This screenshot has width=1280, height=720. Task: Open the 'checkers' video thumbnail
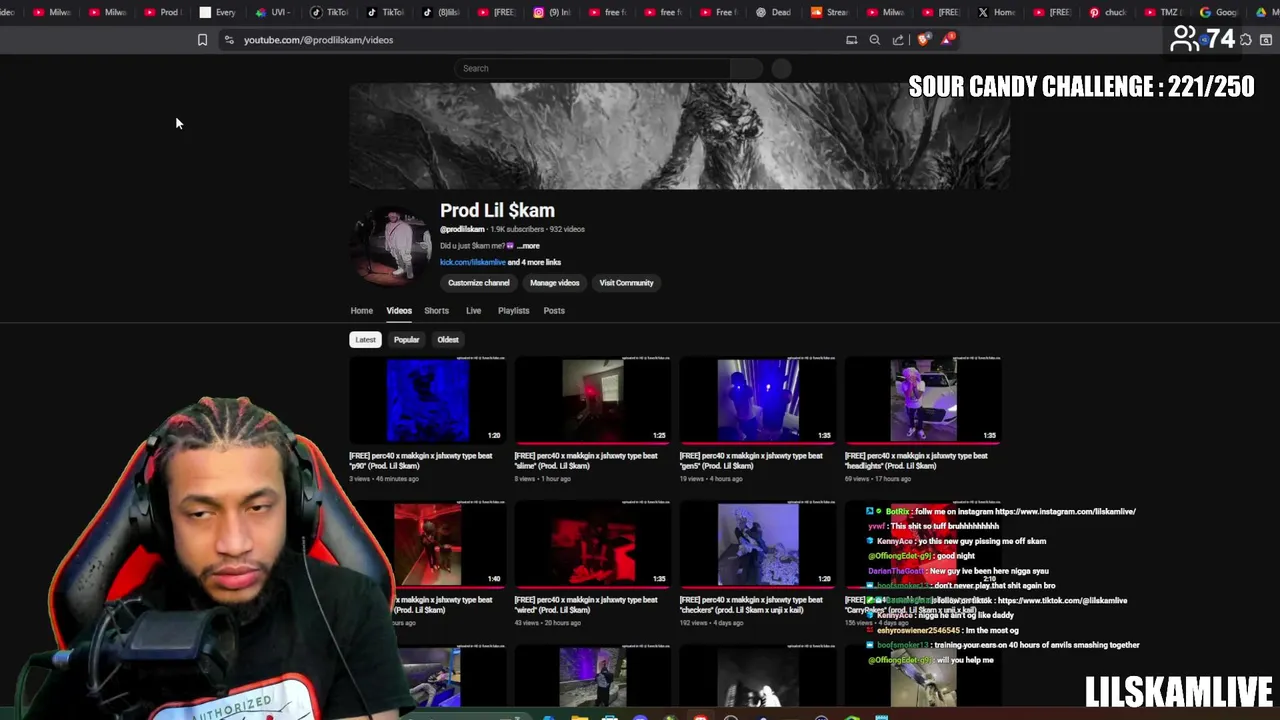point(757,544)
